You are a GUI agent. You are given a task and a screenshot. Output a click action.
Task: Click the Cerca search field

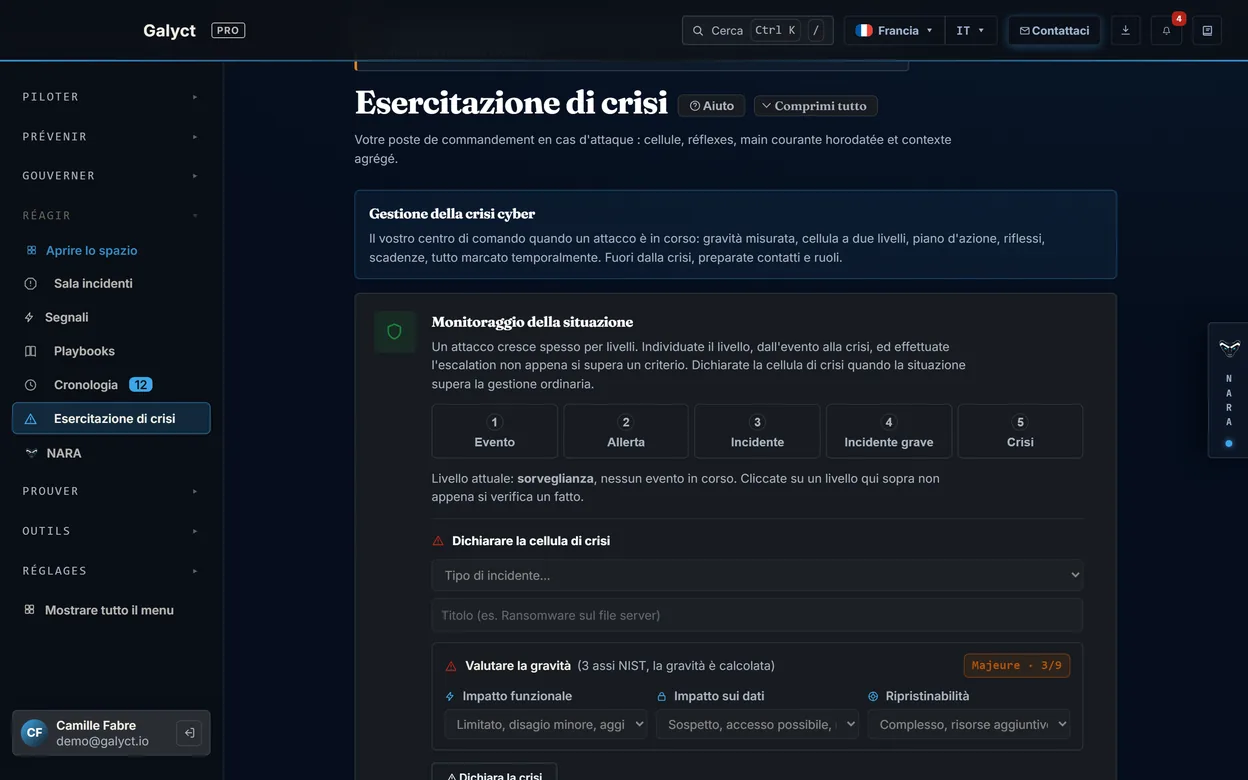pos(757,31)
